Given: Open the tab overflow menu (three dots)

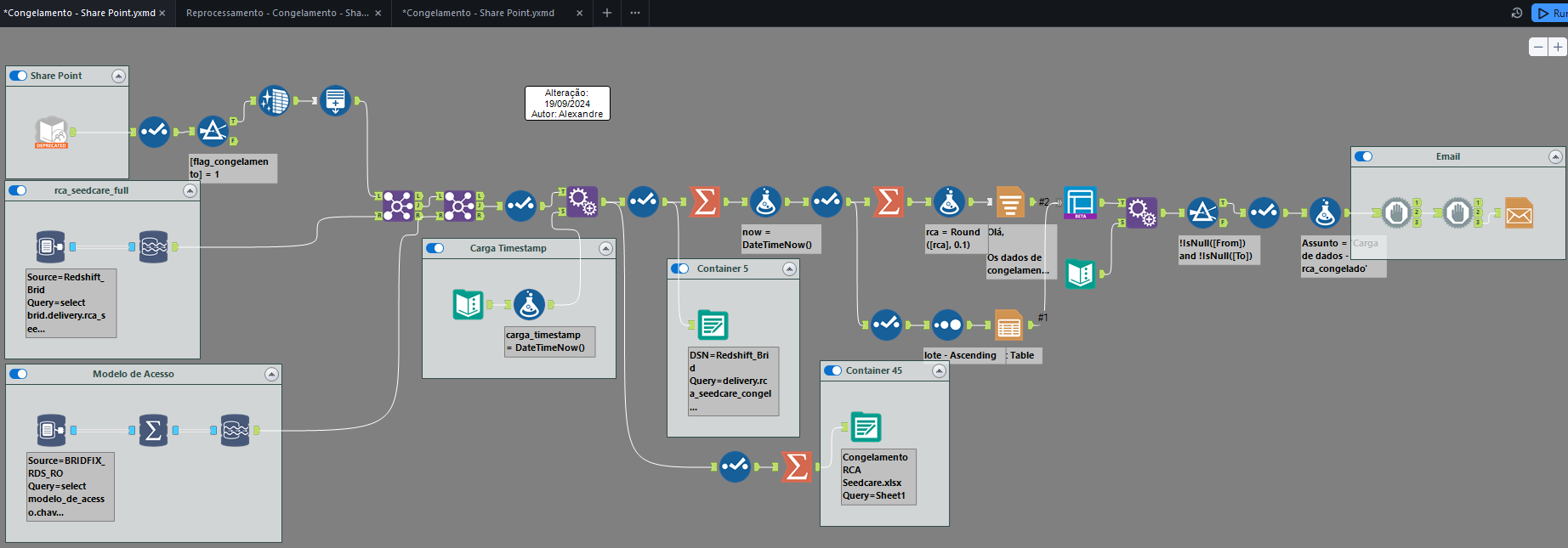Looking at the screenshot, I should point(635,13).
